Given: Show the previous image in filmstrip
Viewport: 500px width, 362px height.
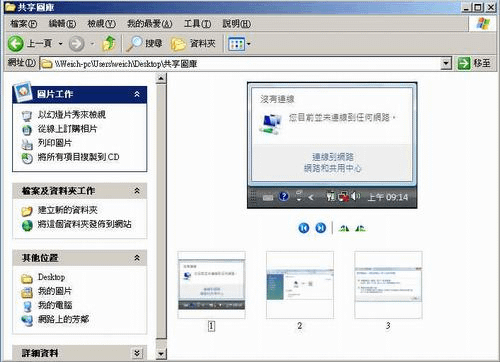Looking at the screenshot, I should tap(303, 228).
